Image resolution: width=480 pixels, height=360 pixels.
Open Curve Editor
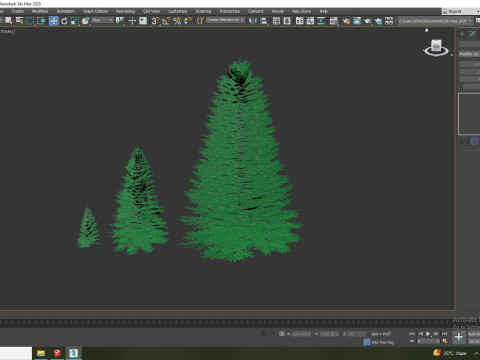(x=310, y=21)
